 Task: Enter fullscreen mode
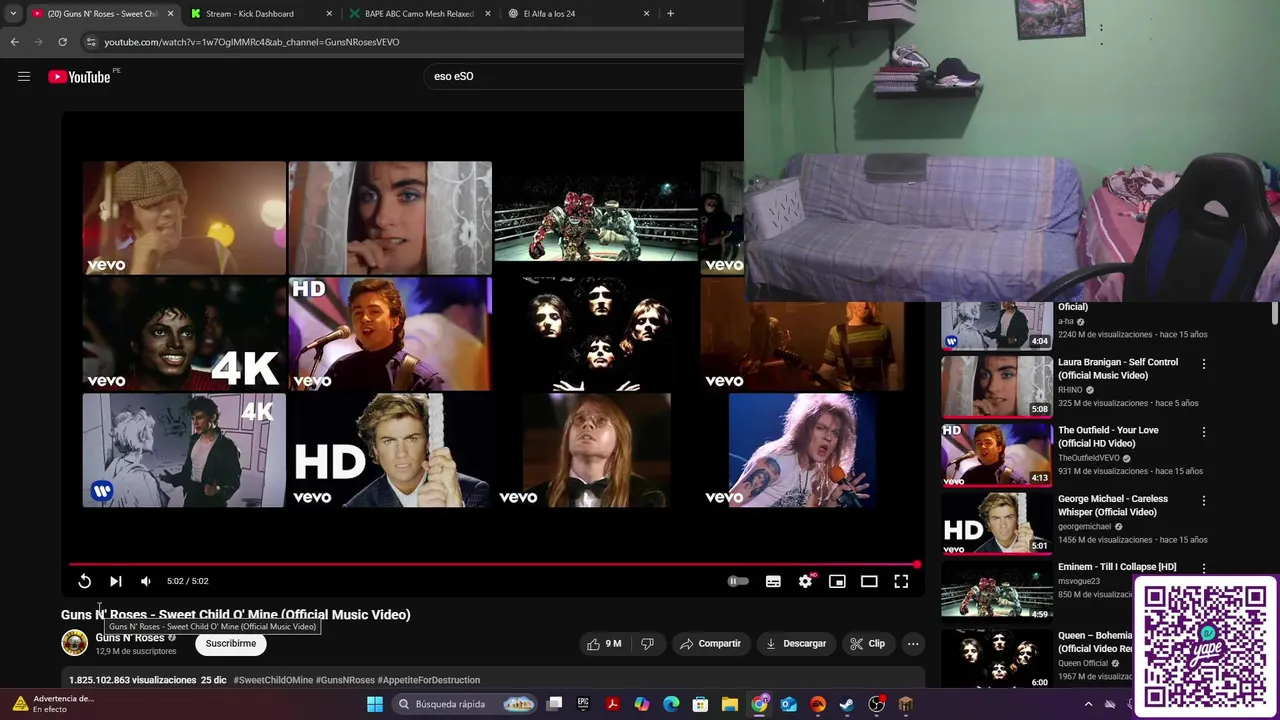tap(901, 581)
